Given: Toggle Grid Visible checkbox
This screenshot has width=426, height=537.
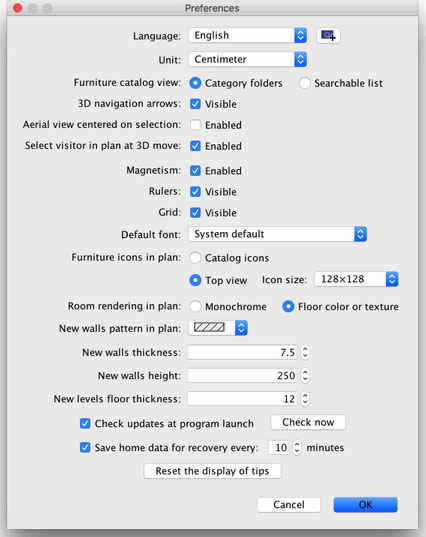Looking at the screenshot, I should click(x=195, y=212).
